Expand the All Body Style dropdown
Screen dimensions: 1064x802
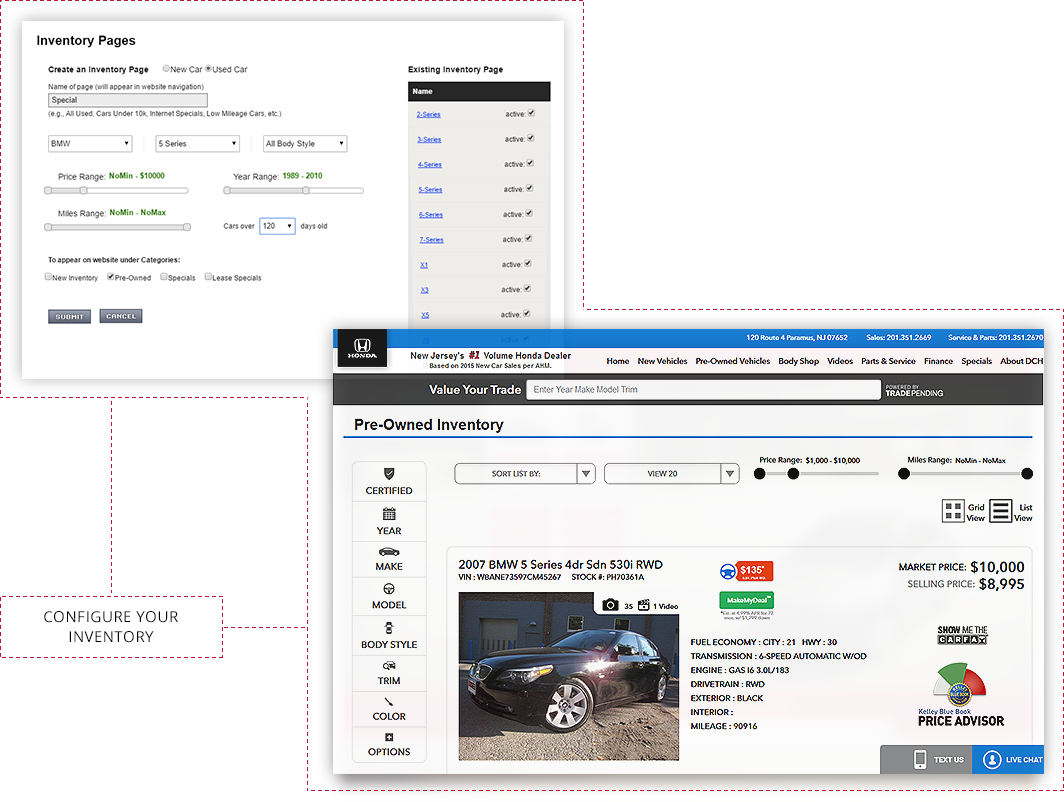click(305, 144)
